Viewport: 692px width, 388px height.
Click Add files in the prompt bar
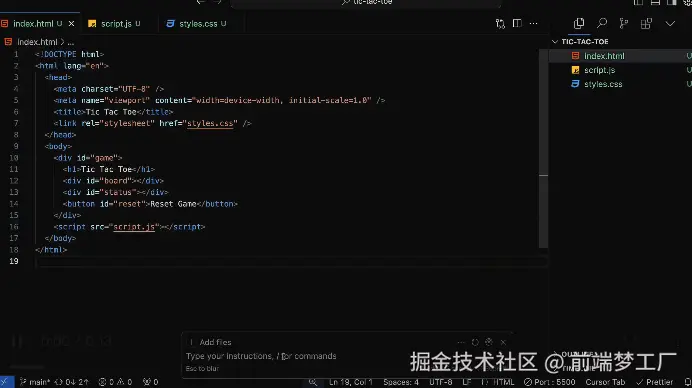point(215,342)
